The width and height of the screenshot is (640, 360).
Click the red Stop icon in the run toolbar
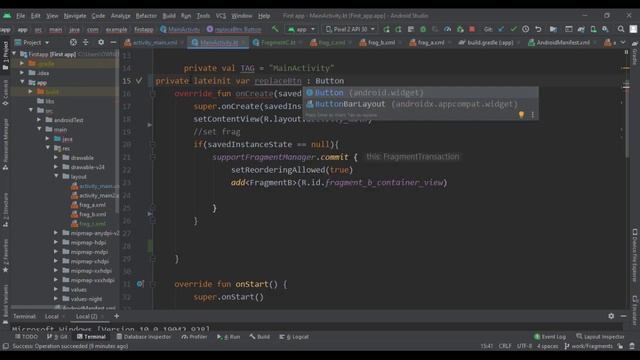472,29
